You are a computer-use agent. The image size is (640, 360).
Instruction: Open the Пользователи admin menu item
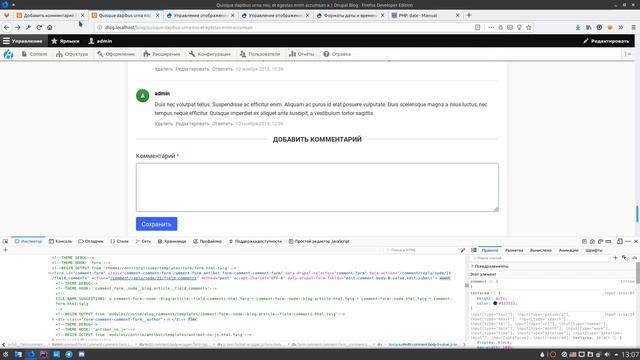point(260,54)
